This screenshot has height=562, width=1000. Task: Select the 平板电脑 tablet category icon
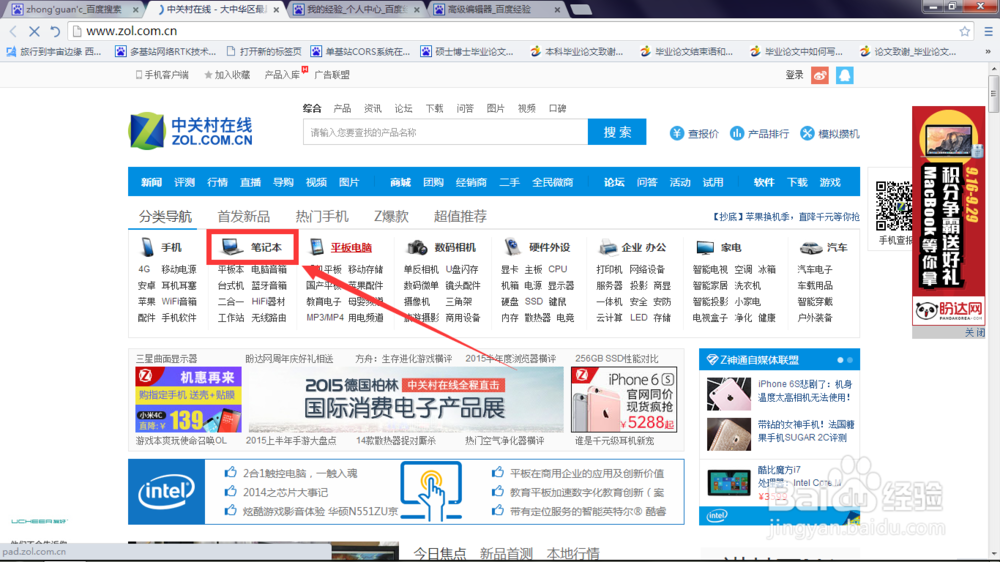coord(316,247)
